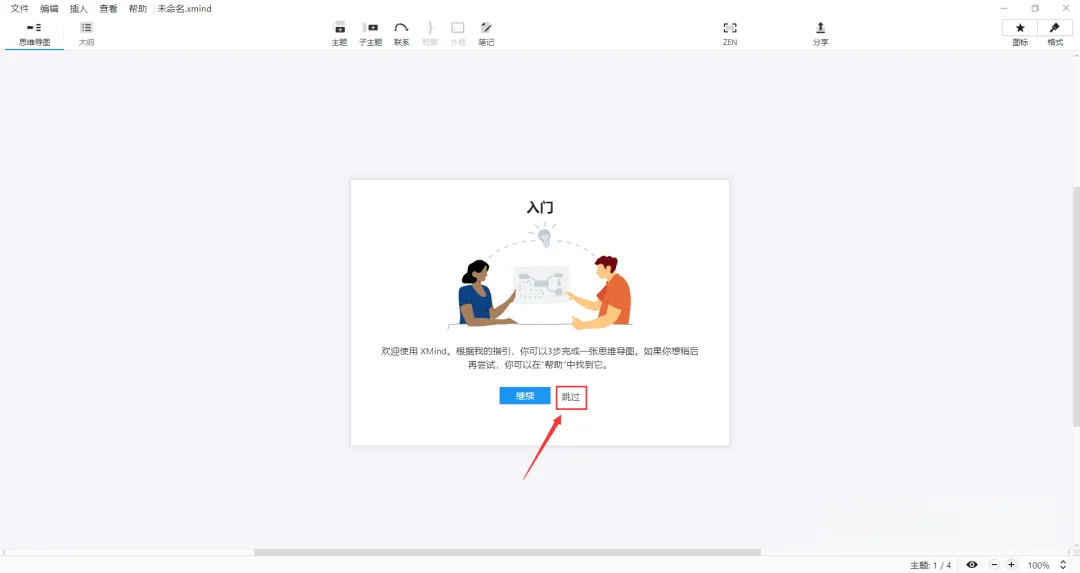Minimize the XMind window
The width and height of the screenshot is (1080, 573).
click(1004, 8)
